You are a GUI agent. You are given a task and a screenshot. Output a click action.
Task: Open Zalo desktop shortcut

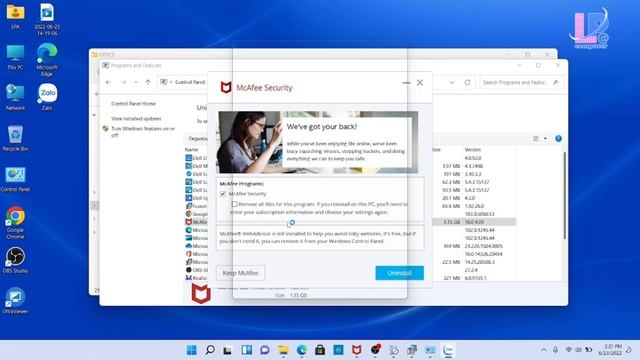point(47,97)
